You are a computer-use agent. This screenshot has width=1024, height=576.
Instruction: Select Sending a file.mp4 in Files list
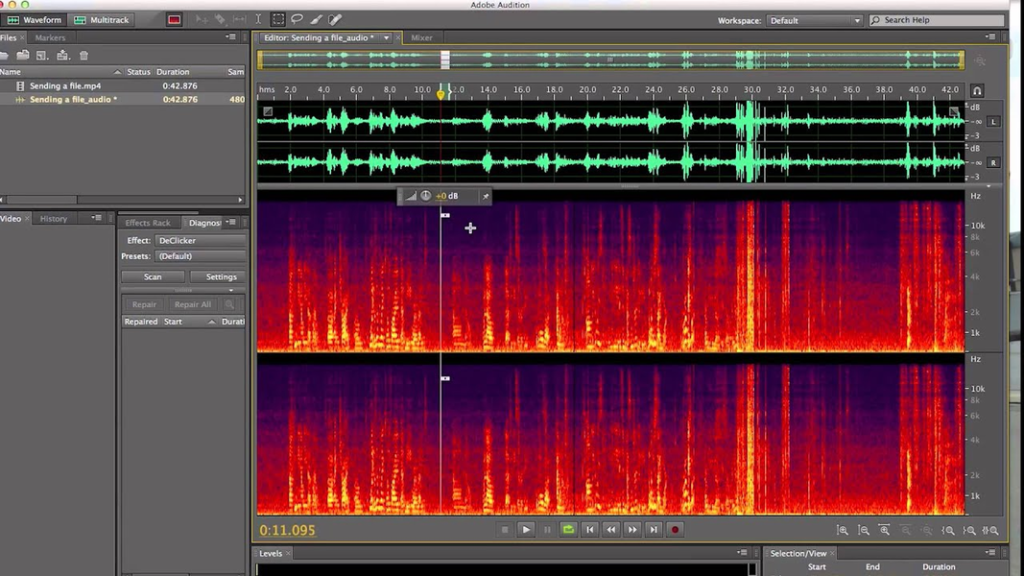(x=65, y=86)
